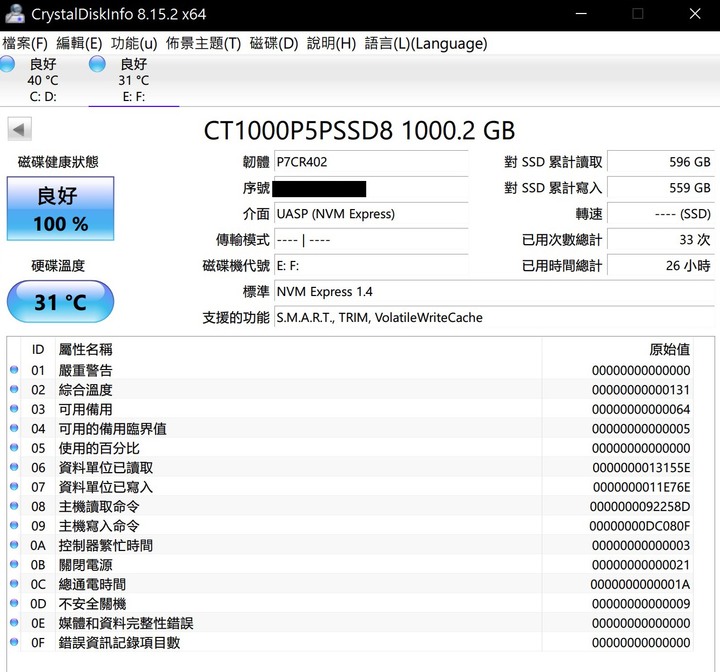
Task: Click the 31 °C temperature button
Action: (x=60, y=302)
